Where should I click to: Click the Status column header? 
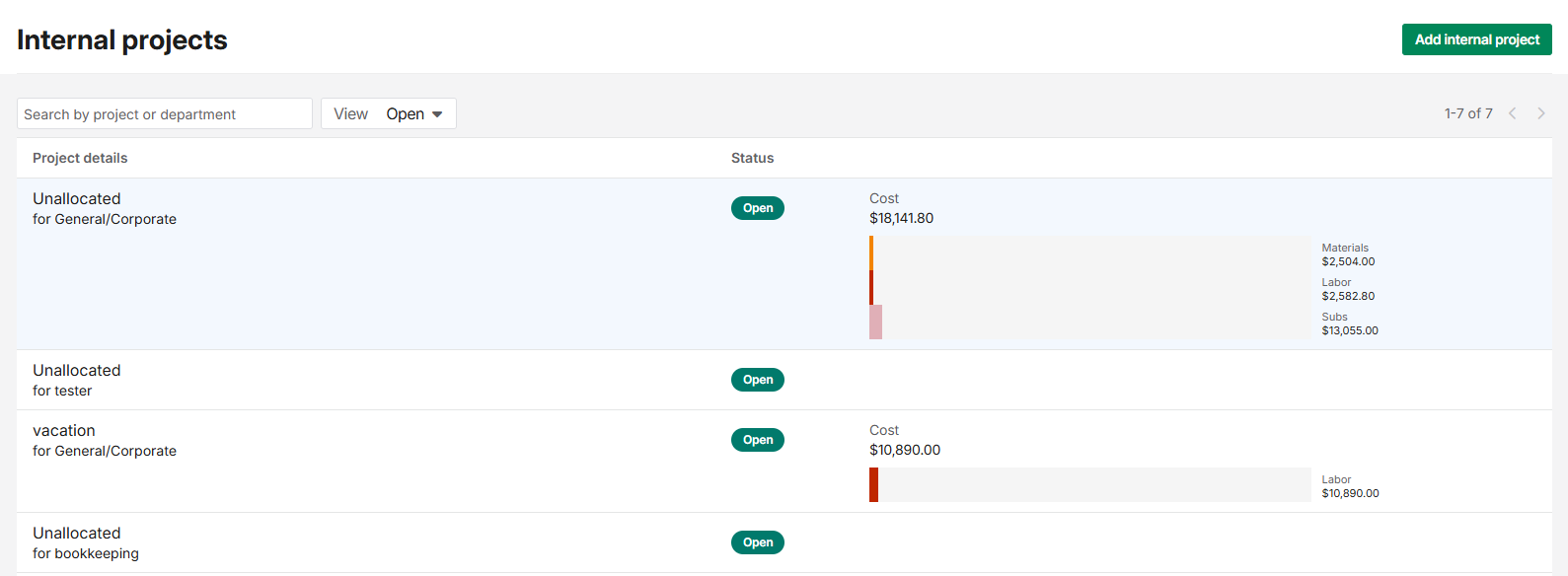(x=752, y=158)
